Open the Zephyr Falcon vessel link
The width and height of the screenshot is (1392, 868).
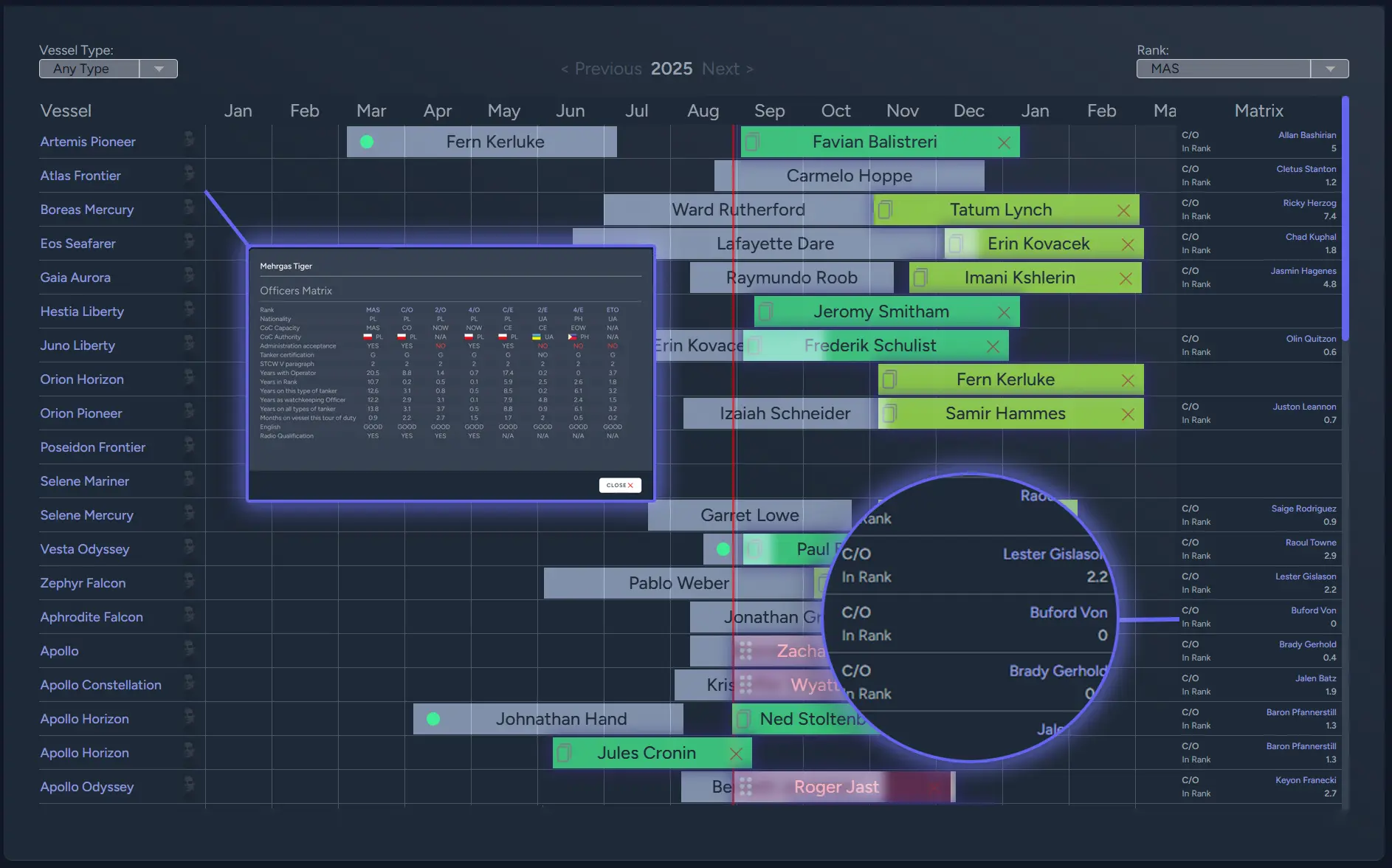[83, 583]
